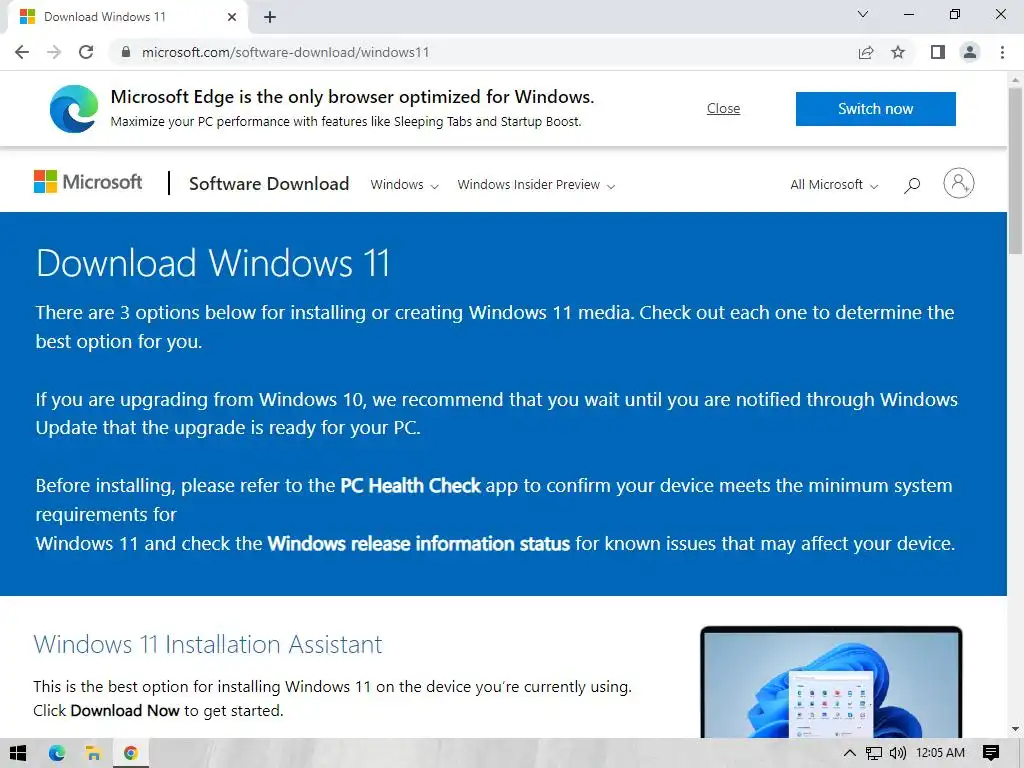Click the browser forward arrow
This screenshot has height=768, width=1024.
click(x=54, y=52)
